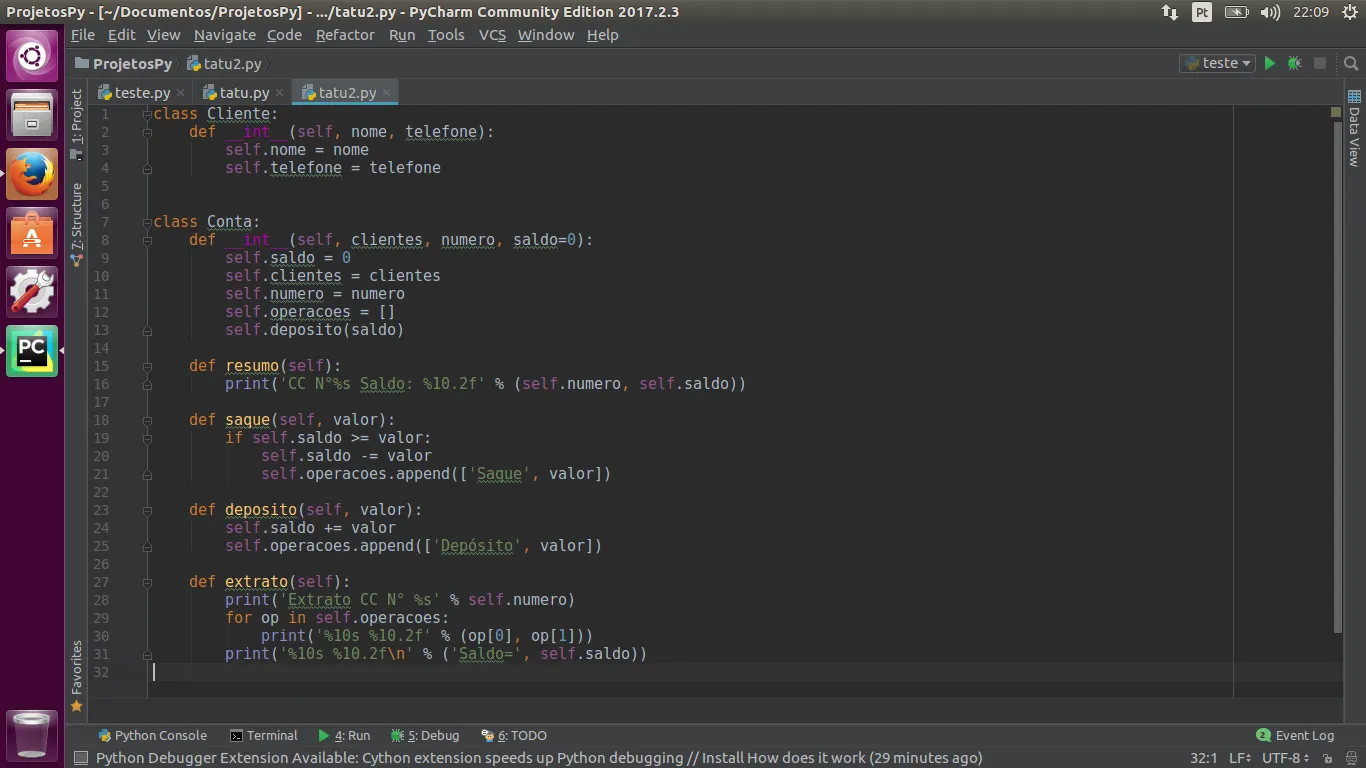
Task: Open the Terminal tool window
Action: tap(264, 735)
